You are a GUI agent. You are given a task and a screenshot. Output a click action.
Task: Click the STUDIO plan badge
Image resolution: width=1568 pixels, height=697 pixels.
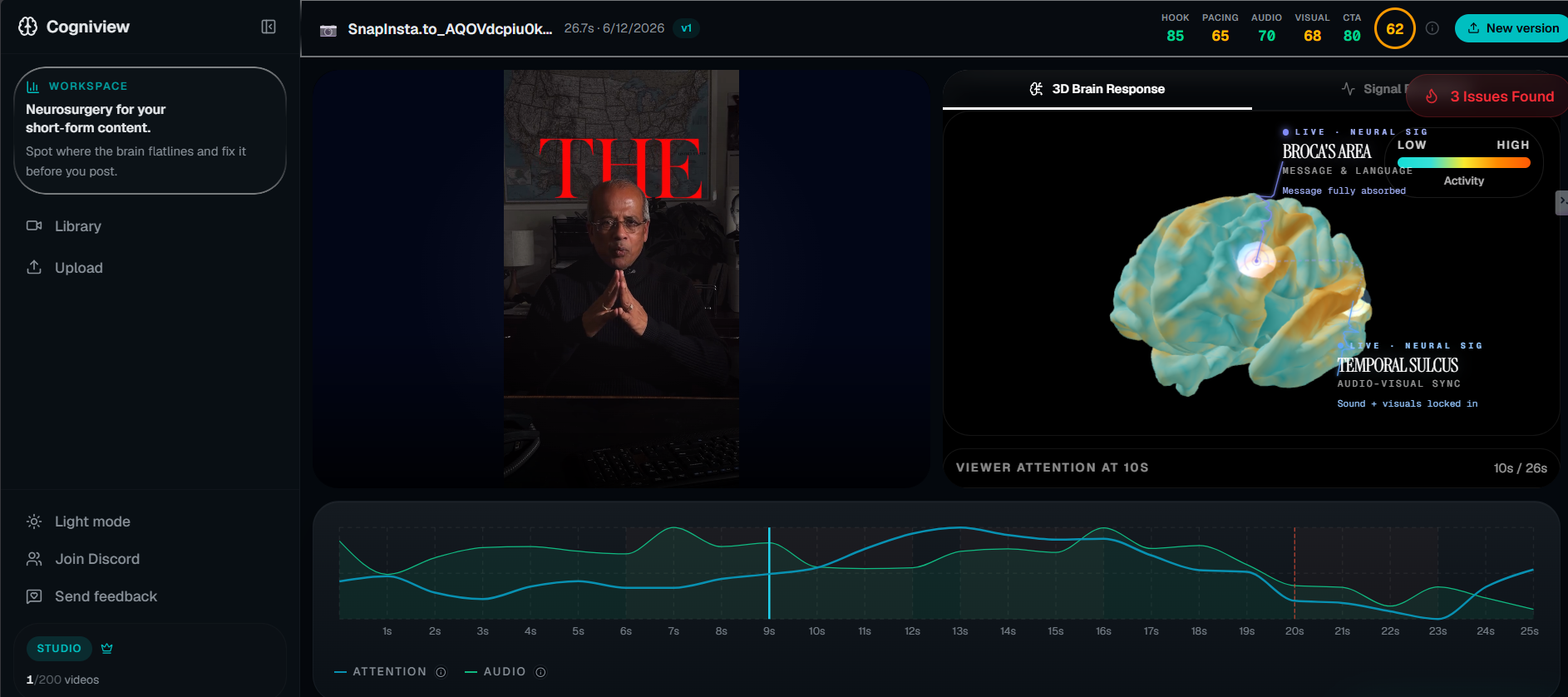(59, 648)
